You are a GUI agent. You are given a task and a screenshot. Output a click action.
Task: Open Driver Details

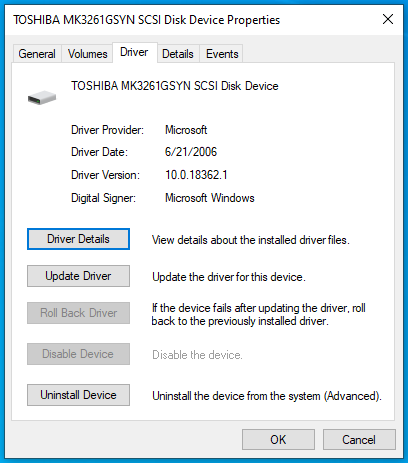point(78,239)
